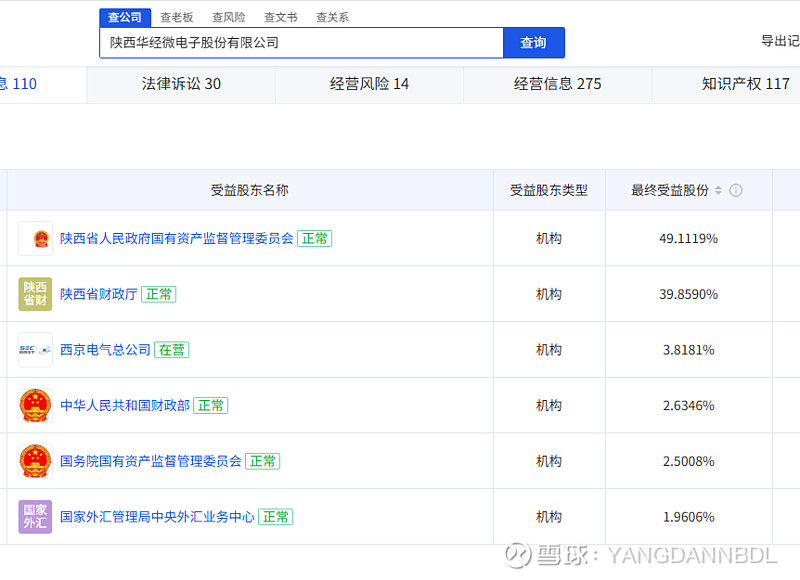Open the 法律诉讼 30 tab
Viewport: 800px width, 580px height.
(x=181, y=84)
